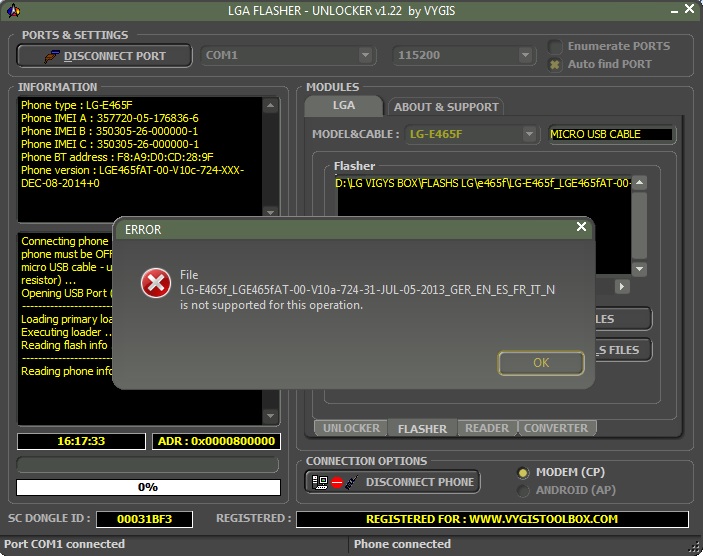703x556 pixels.
Task: Click the Phone type : LG-E465F line
Action: click(77, 105)
